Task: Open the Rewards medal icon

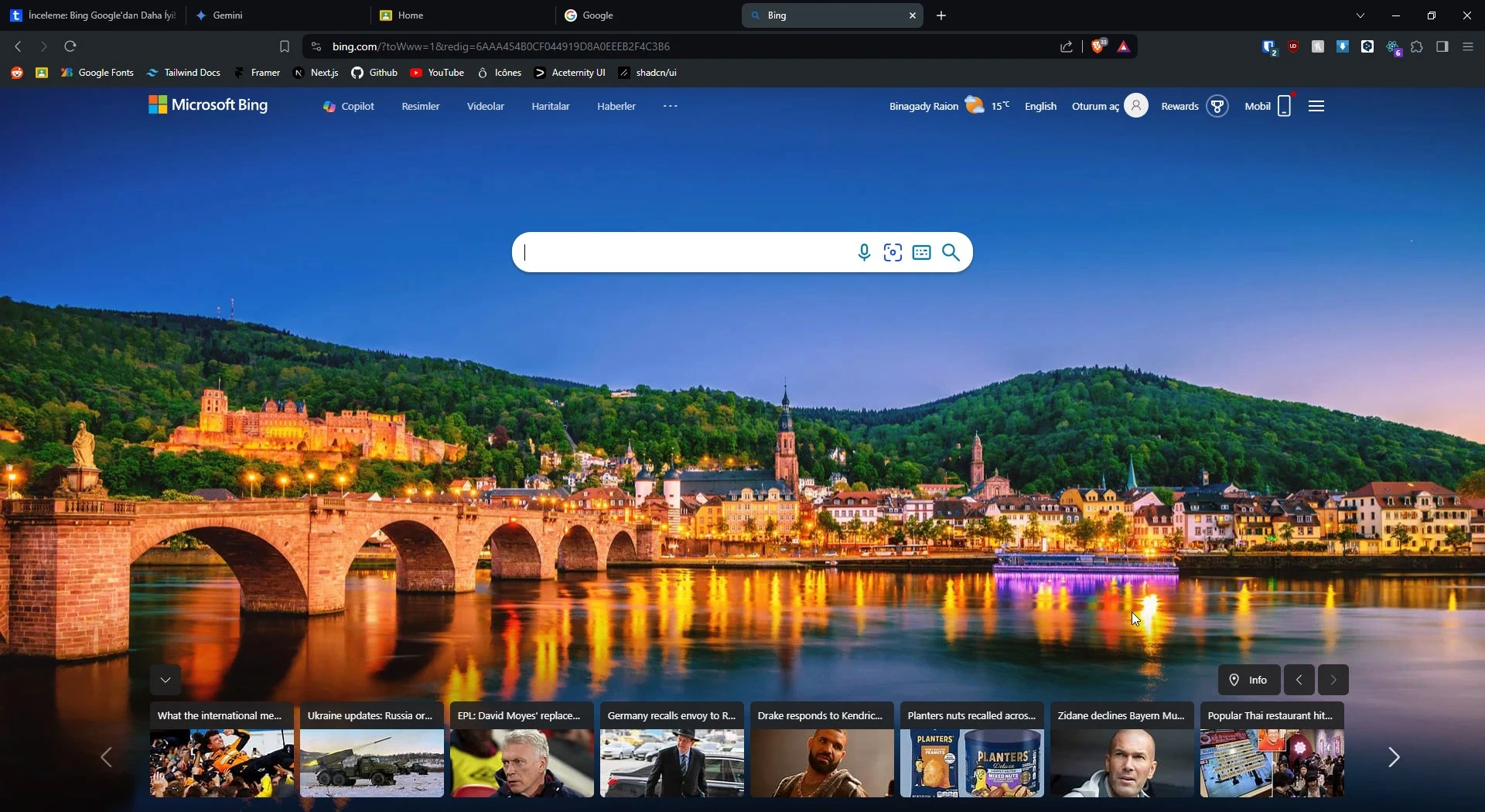Action: click(x=1217, y=106)
